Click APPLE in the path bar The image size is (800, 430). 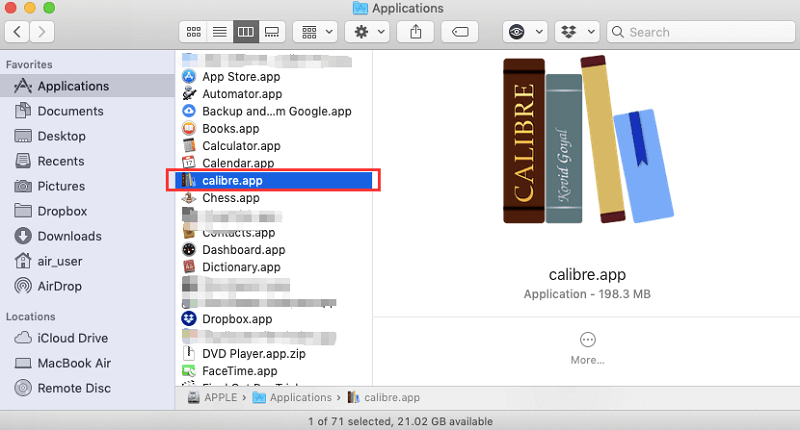[213, 397]
